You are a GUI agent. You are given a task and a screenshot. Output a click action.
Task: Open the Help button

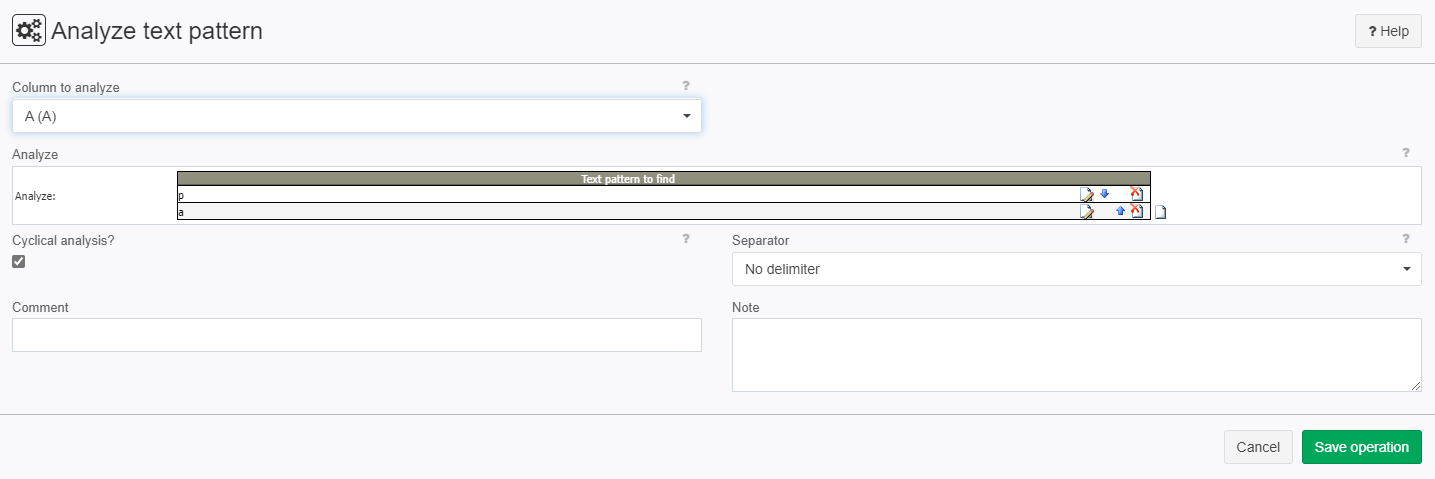tap(1388, 31)
